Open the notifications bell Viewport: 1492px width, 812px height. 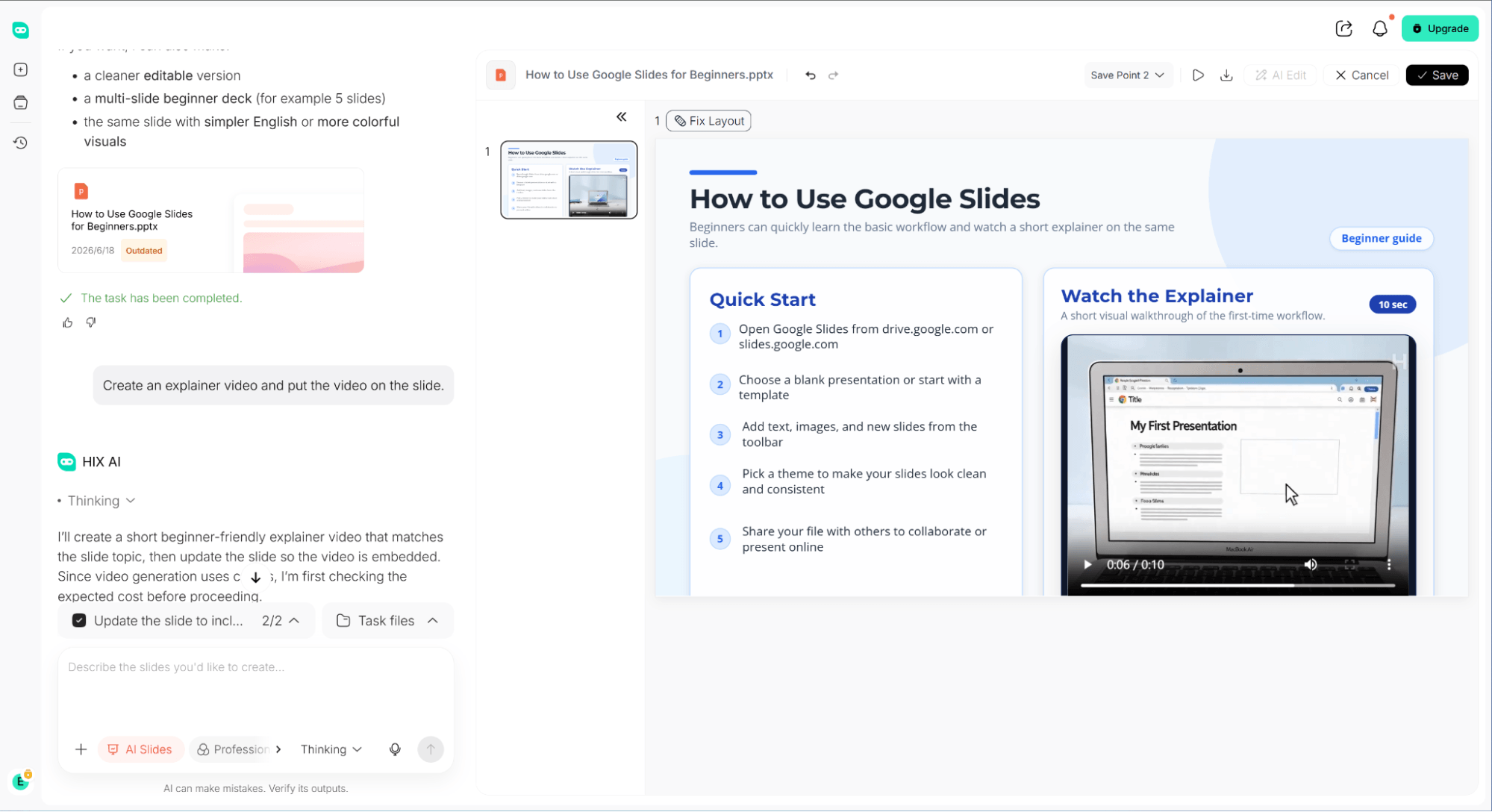point(1380,28)
